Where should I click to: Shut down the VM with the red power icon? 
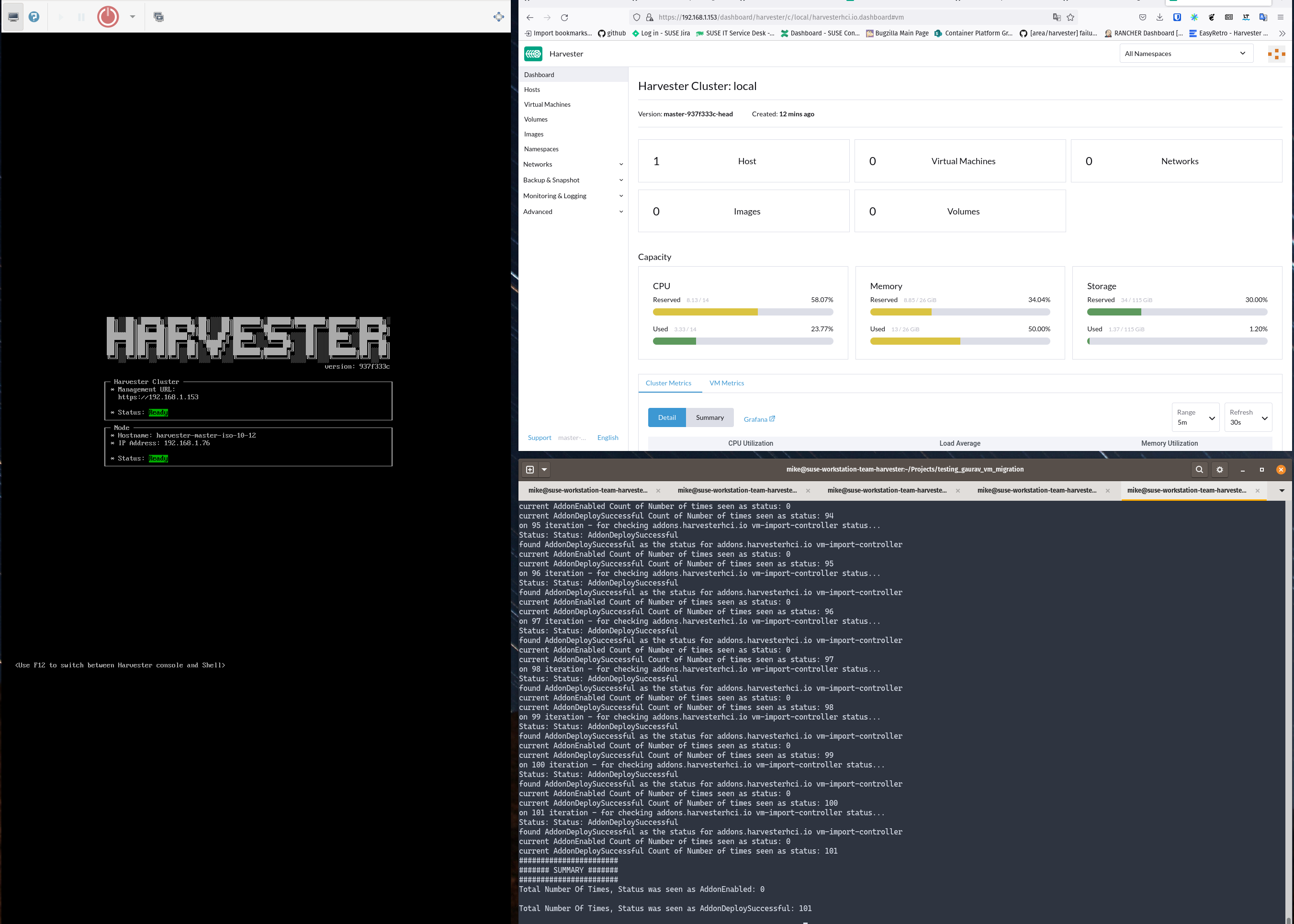108,16
